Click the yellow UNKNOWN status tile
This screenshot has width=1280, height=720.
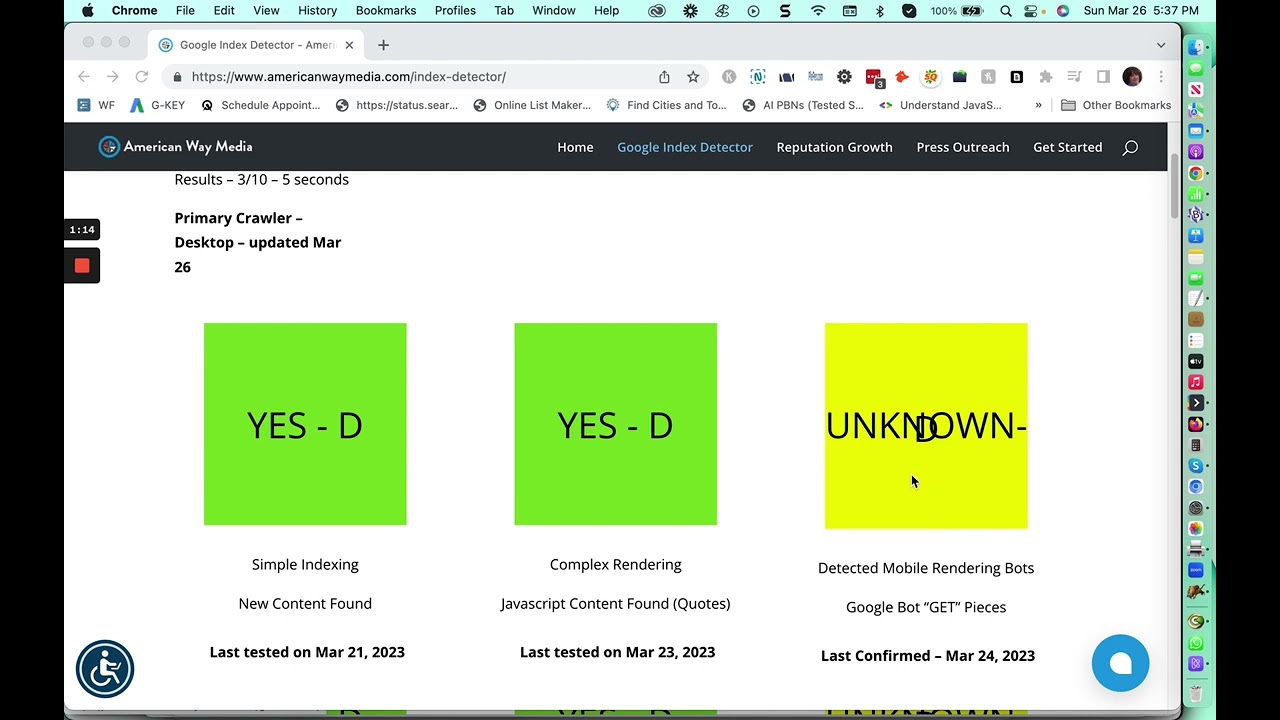pos(926,426)
